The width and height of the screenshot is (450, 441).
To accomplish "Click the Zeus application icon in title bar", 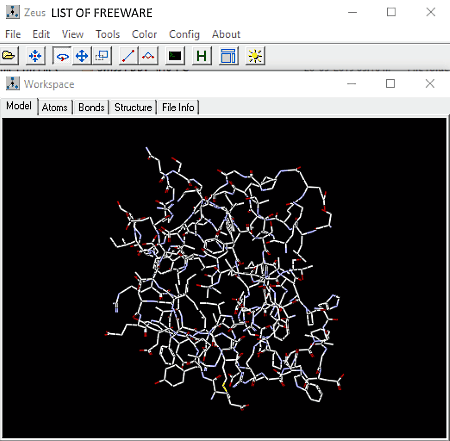I will (13, 12).
